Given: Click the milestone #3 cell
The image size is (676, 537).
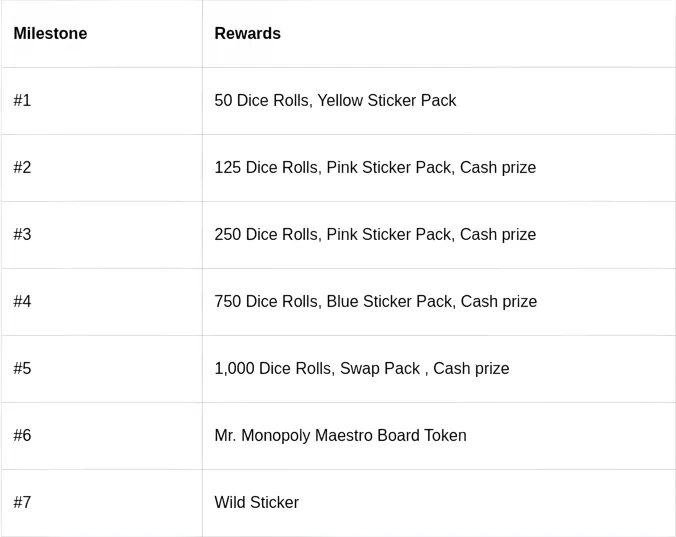Looking at the screenshot, I should [22, 235].
